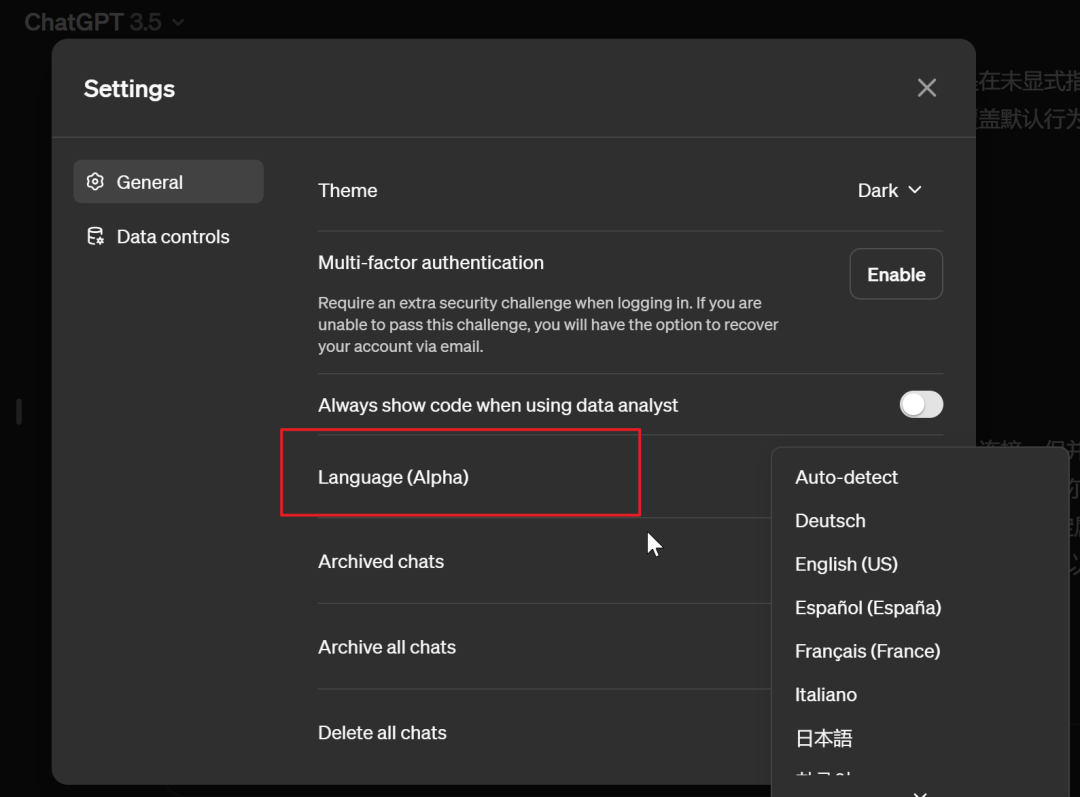Viewport: 1080px width, 797px height.
Task: Click the chevron next to Dark
Action: pos(915,190)
